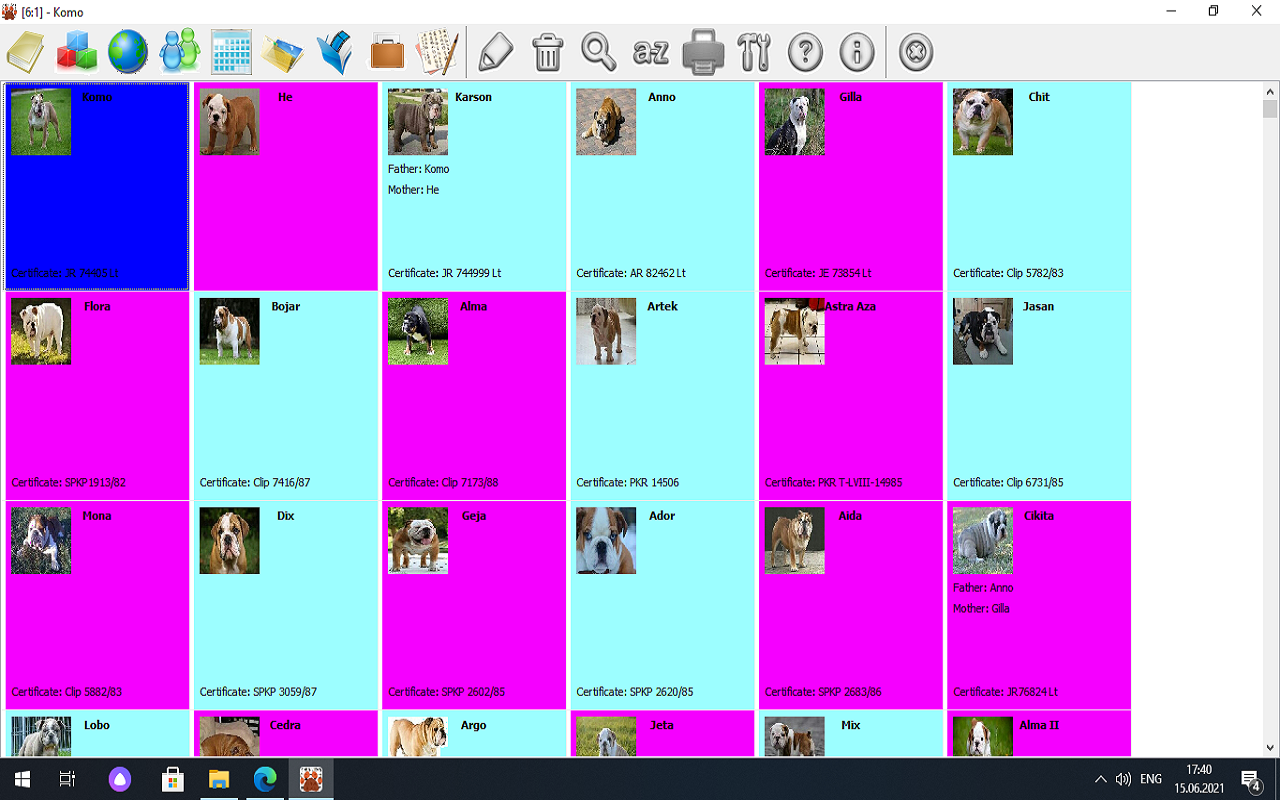Click the text "Mother: Gilla"
The width and height of the screenshot is (1280, 800).
981,608
